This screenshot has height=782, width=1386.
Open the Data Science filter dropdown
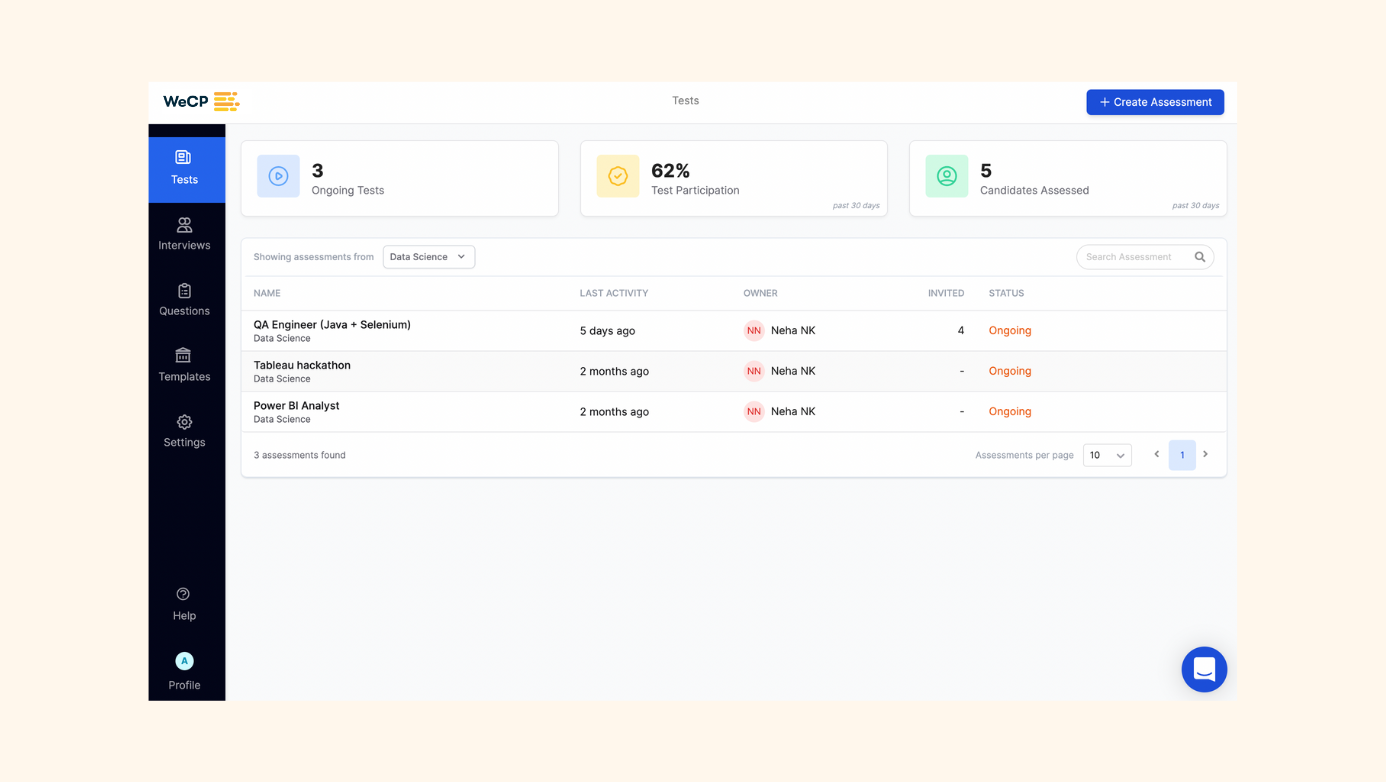click(429, 257)
